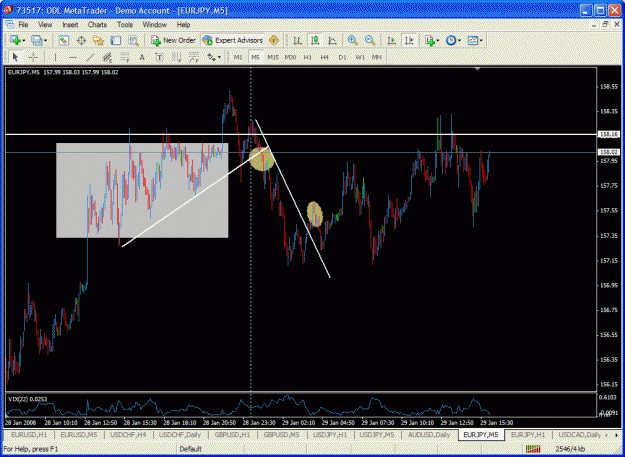Switch to the EURUSD,H1 chart tab
This screenshot has height=457, width=625.
point(29,435)
